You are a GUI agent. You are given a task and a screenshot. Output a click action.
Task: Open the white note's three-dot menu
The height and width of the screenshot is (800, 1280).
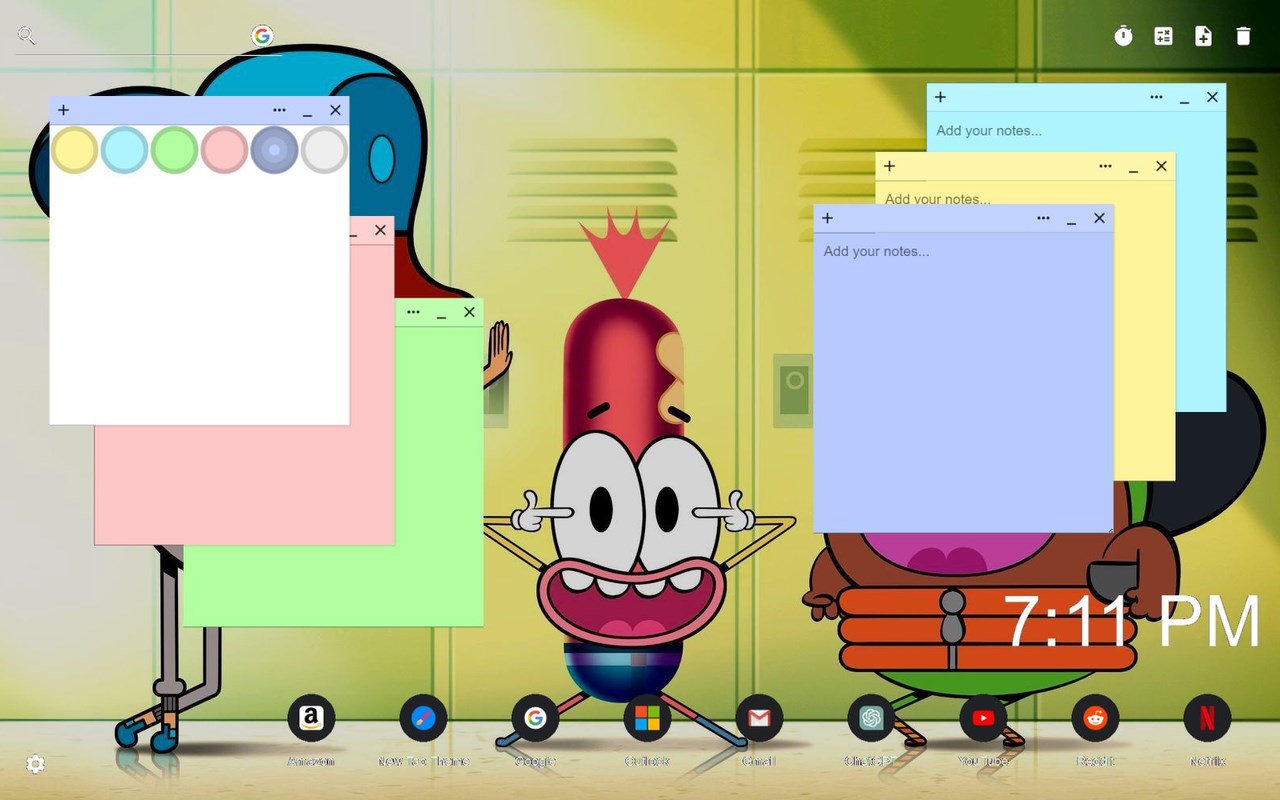pos(279,110)
